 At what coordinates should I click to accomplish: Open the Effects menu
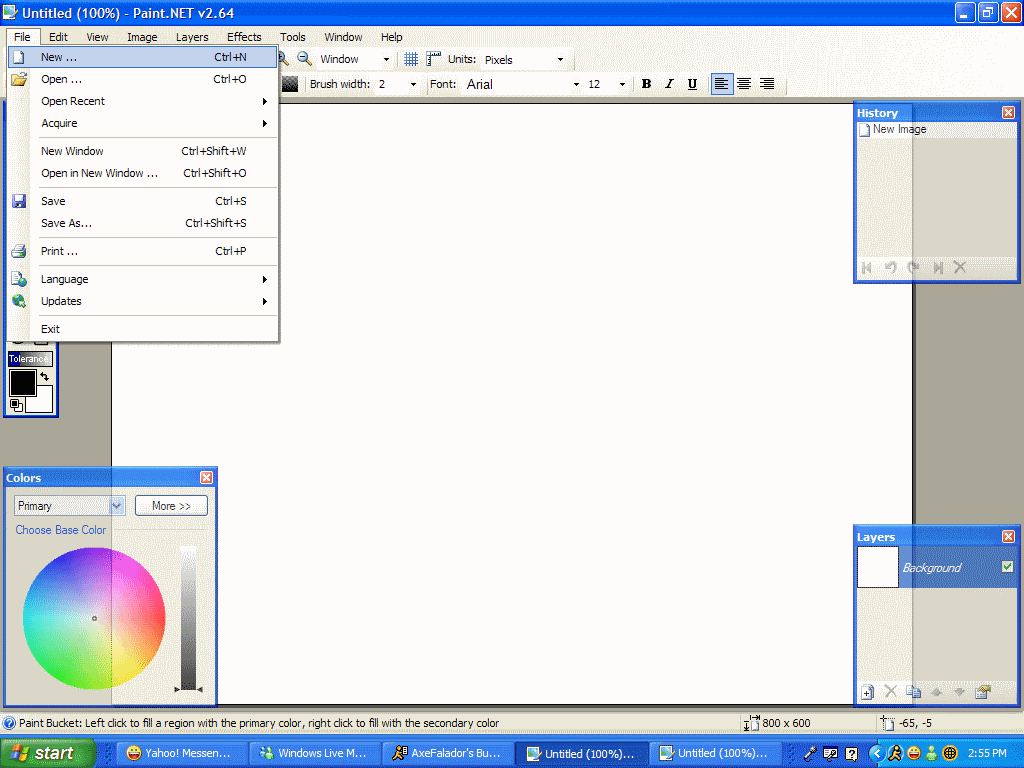point(244,37)
